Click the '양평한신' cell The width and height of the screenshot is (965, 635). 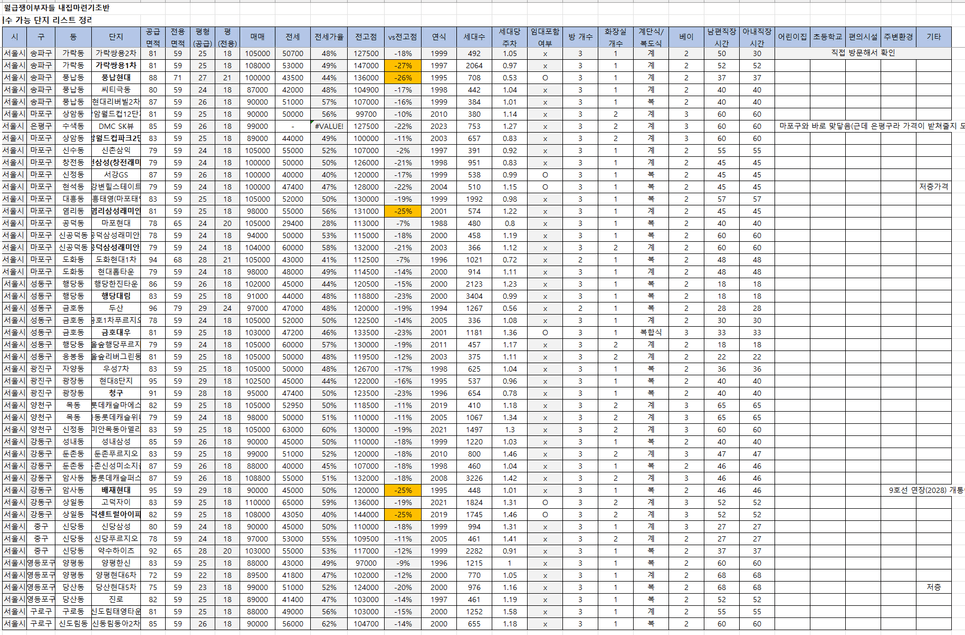(116, 563)
